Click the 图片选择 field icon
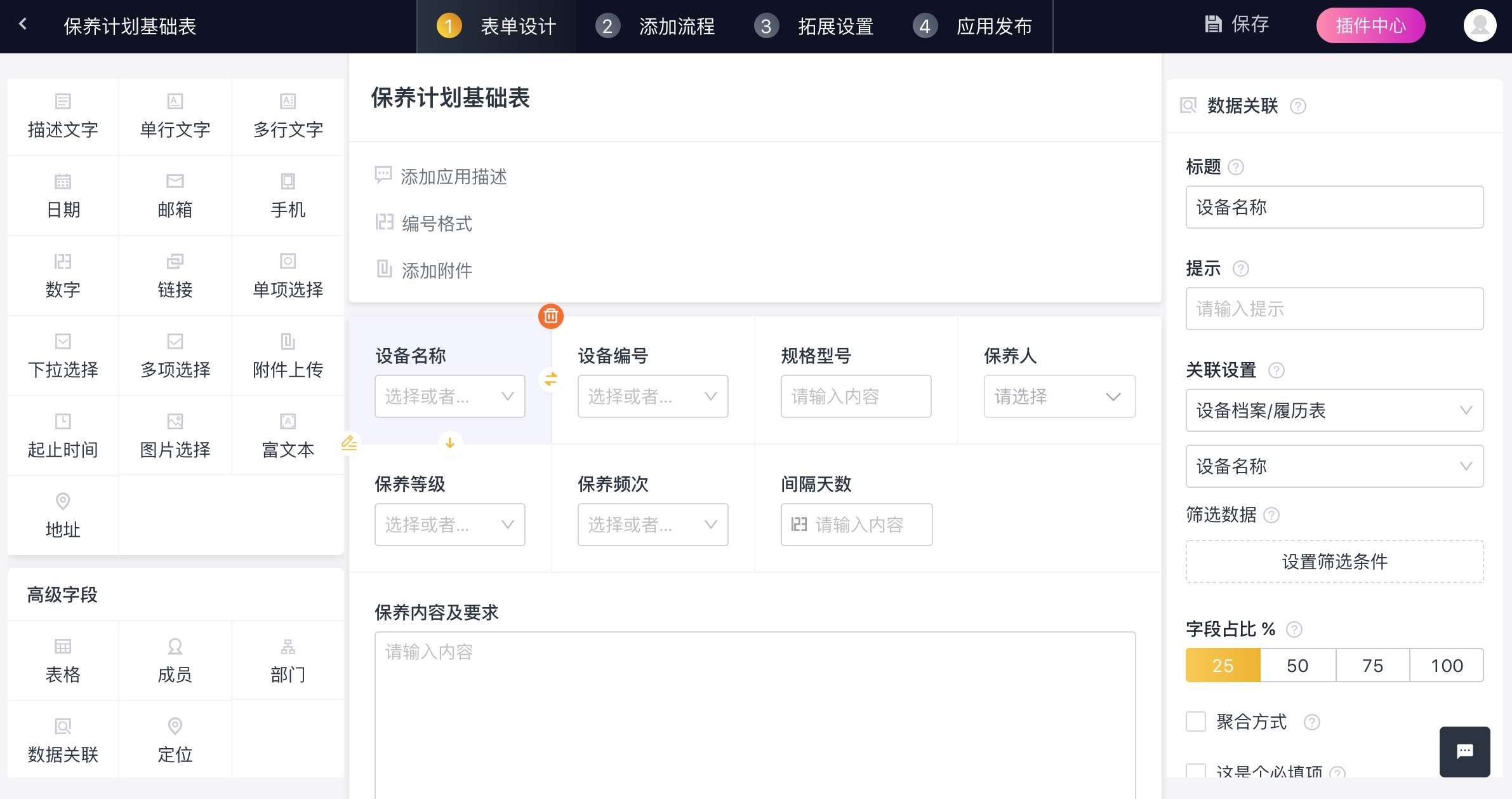 (175, 420)
